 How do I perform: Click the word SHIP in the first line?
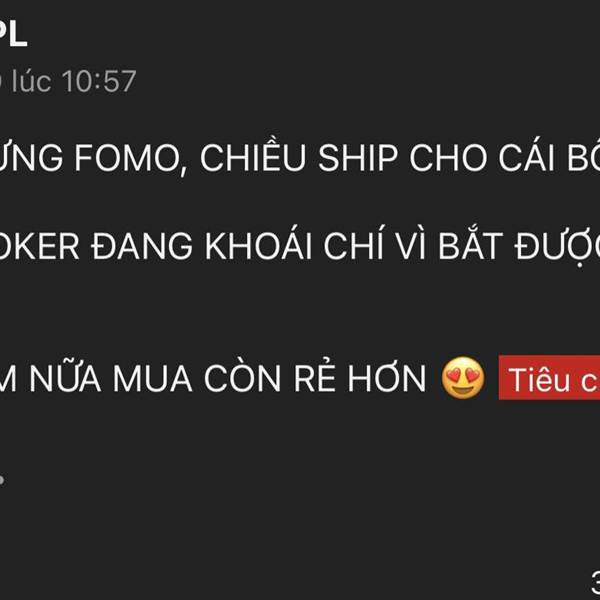(358, 158)
